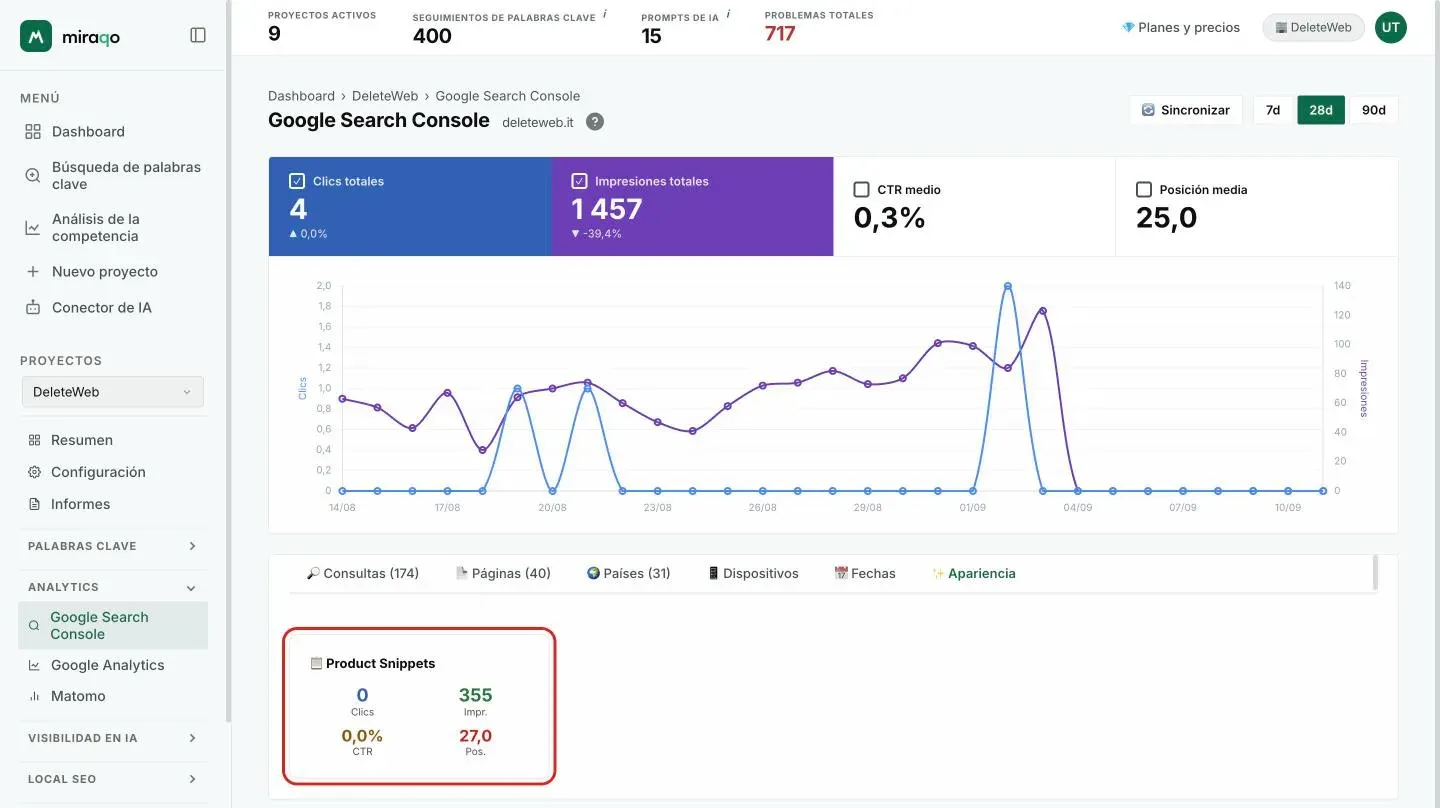
Task: Click the DeleteWeb project pill in header
Action: pos(1313,28)
